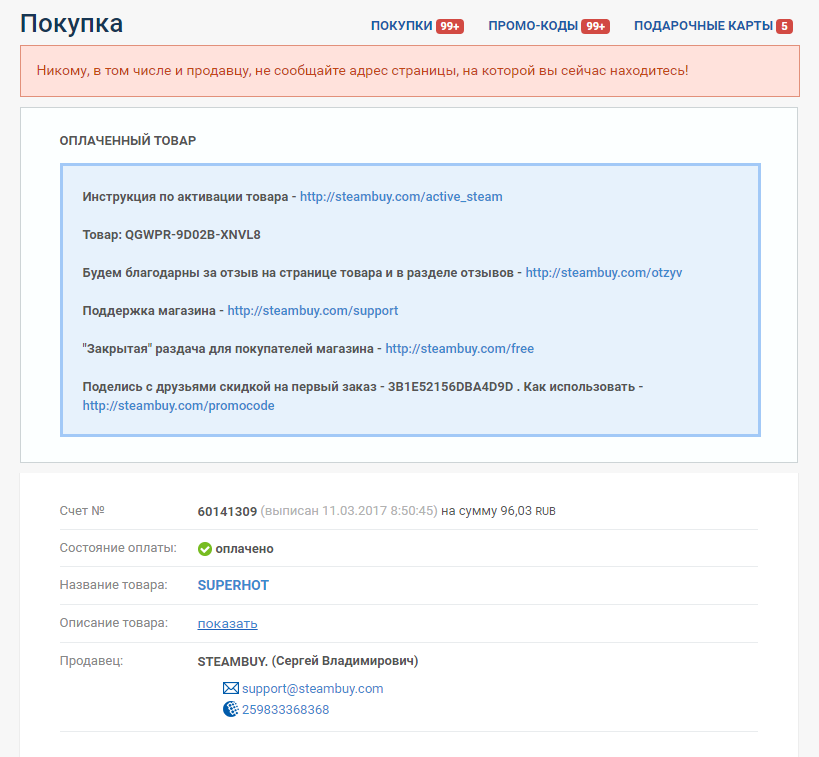819x757 pixels.
Task: Click promo code 3B1E52156DBA4D9D
Action: [x=450, y=387]
